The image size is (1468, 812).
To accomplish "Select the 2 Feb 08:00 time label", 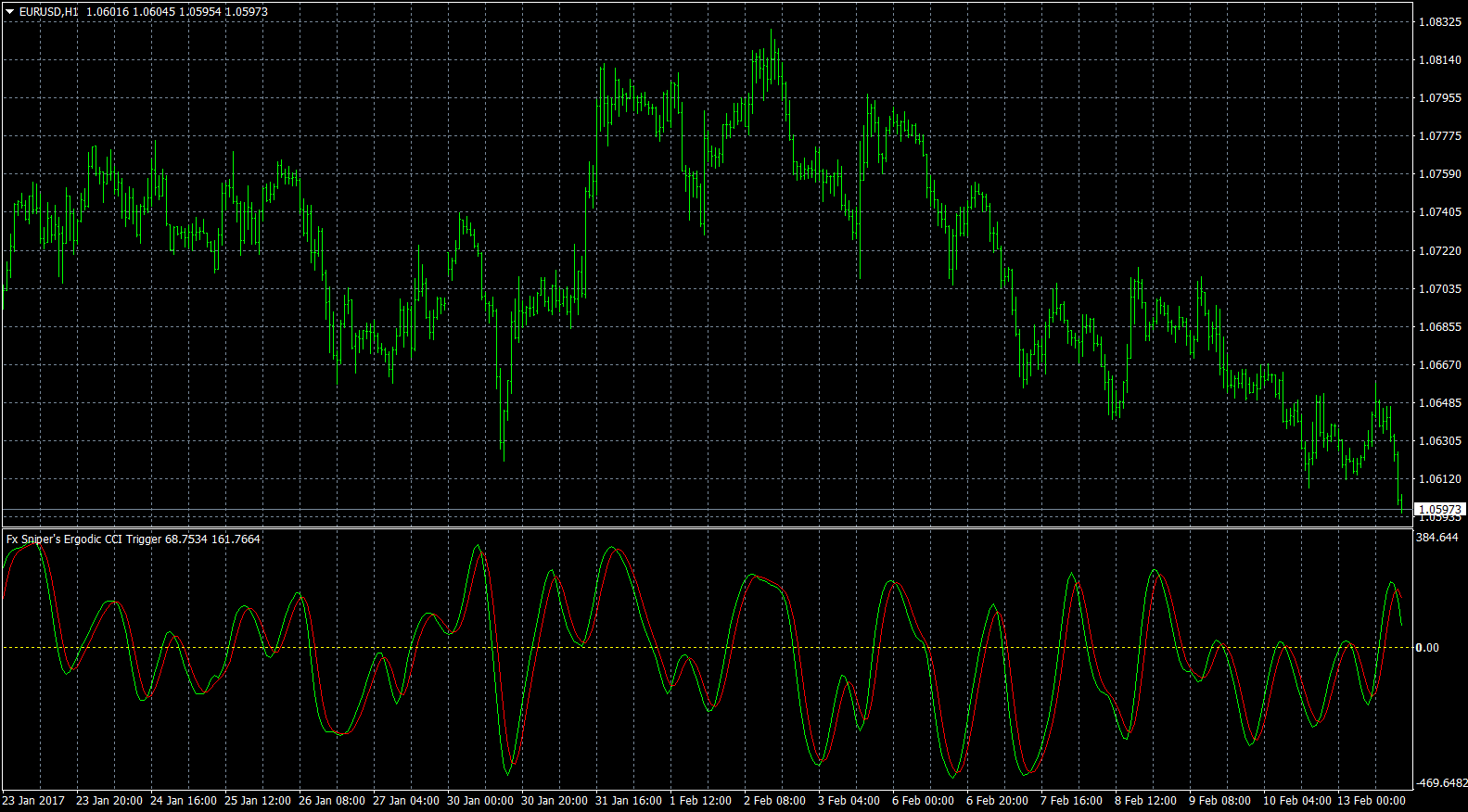I will pos(774,801).
